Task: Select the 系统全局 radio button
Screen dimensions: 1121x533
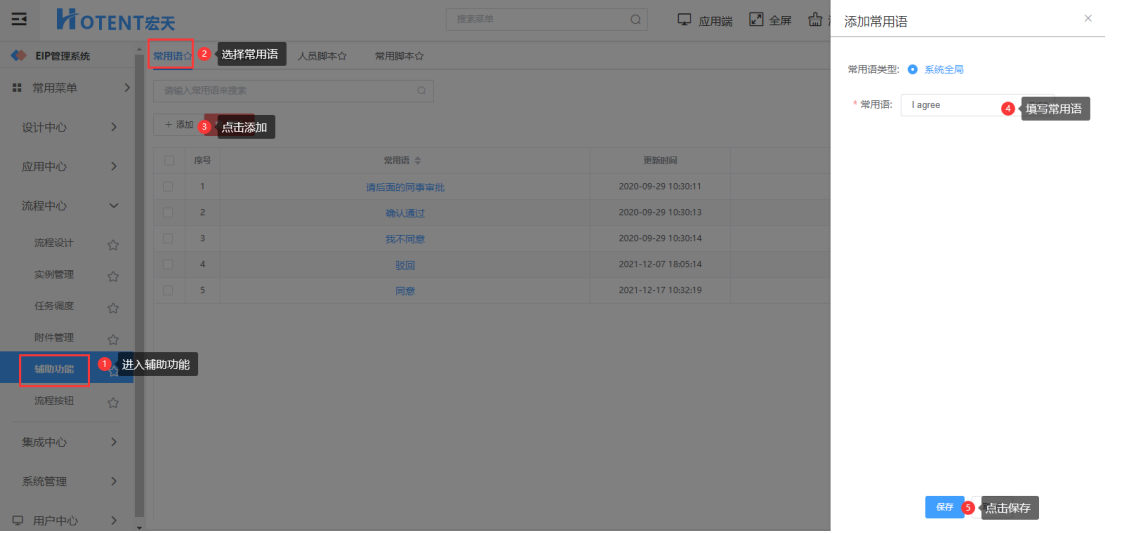Action: (913, 70)
